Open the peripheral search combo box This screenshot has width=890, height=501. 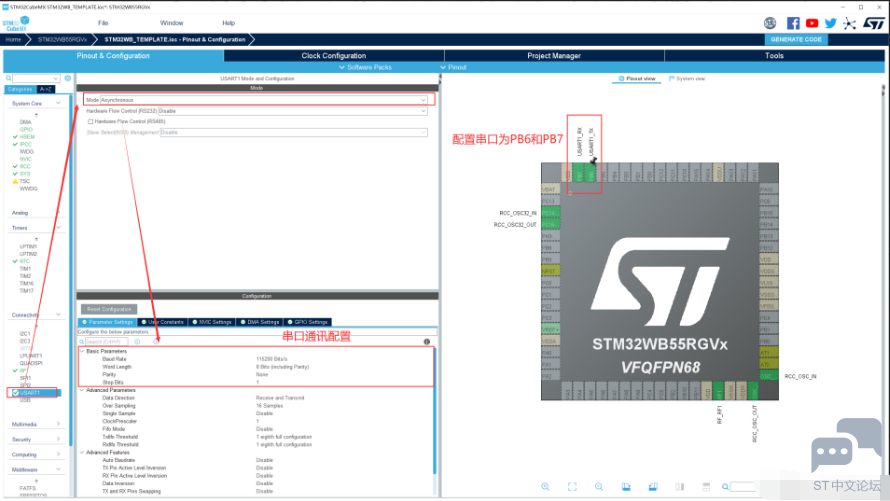36,78
